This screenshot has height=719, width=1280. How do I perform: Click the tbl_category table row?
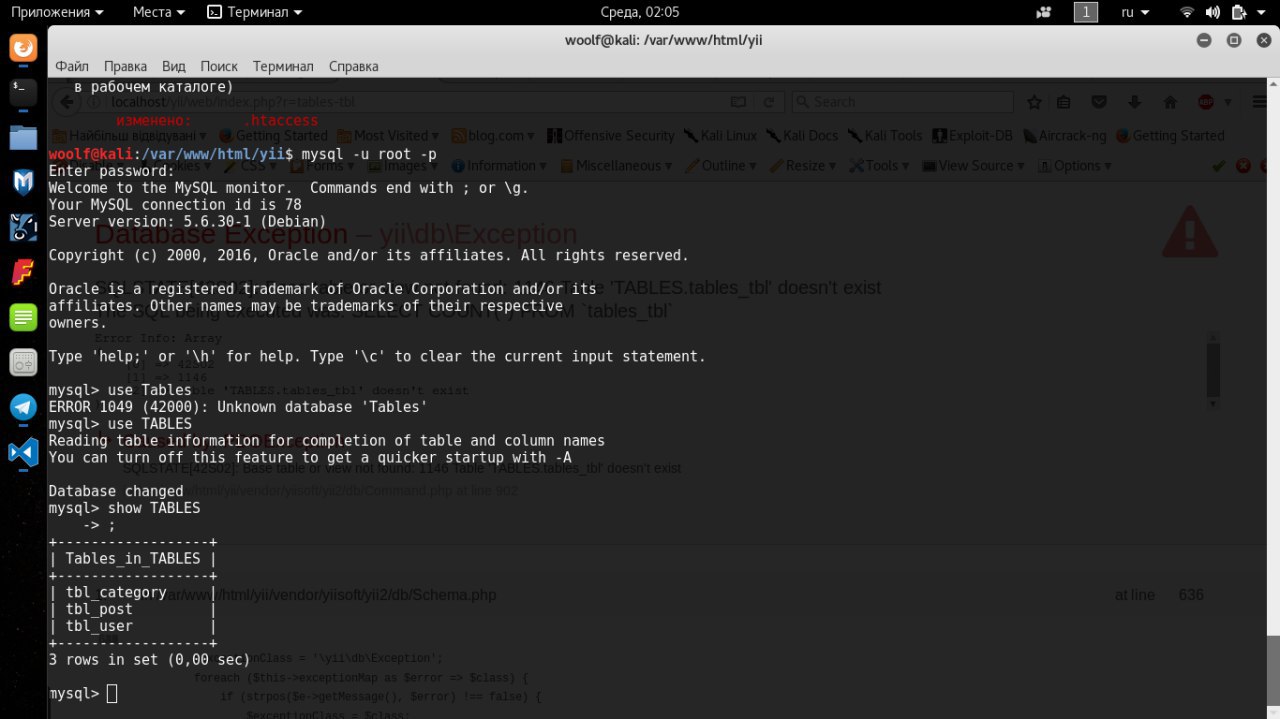point(133,592)
